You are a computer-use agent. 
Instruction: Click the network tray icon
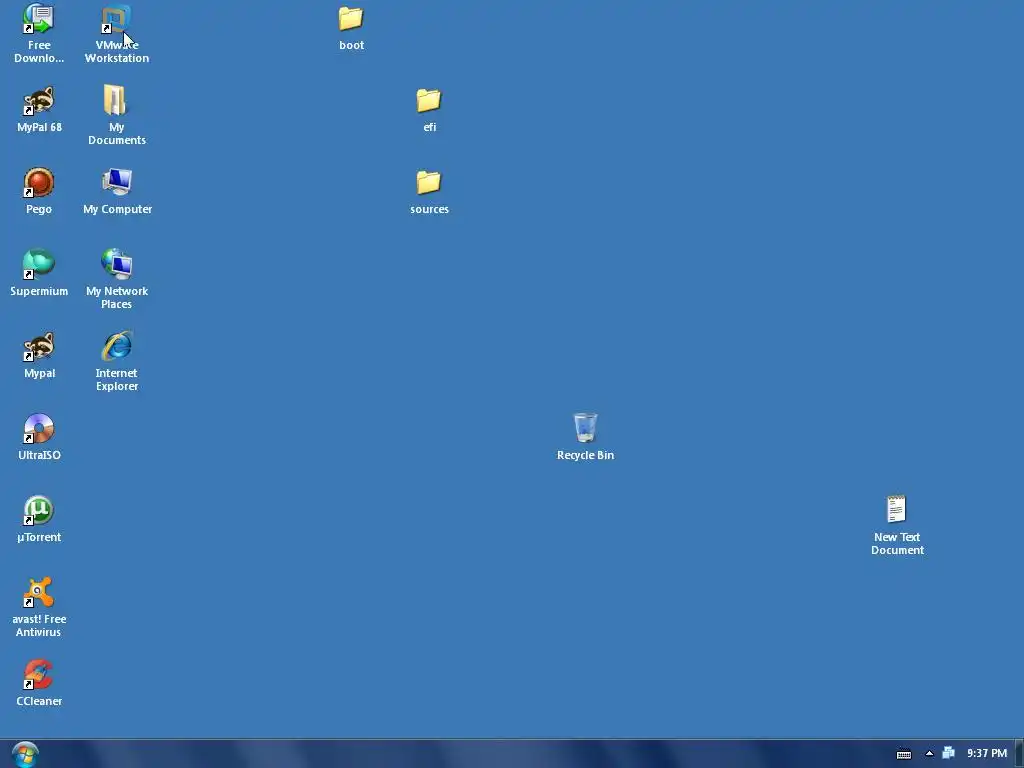(x=948, y=753)
